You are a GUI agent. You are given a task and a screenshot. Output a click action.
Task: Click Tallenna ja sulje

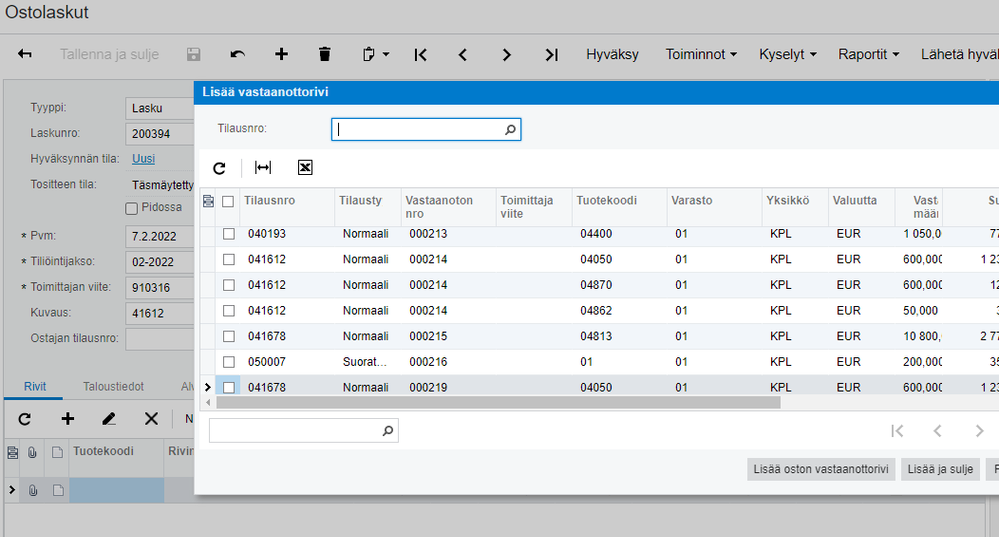[x=110, y=55]
